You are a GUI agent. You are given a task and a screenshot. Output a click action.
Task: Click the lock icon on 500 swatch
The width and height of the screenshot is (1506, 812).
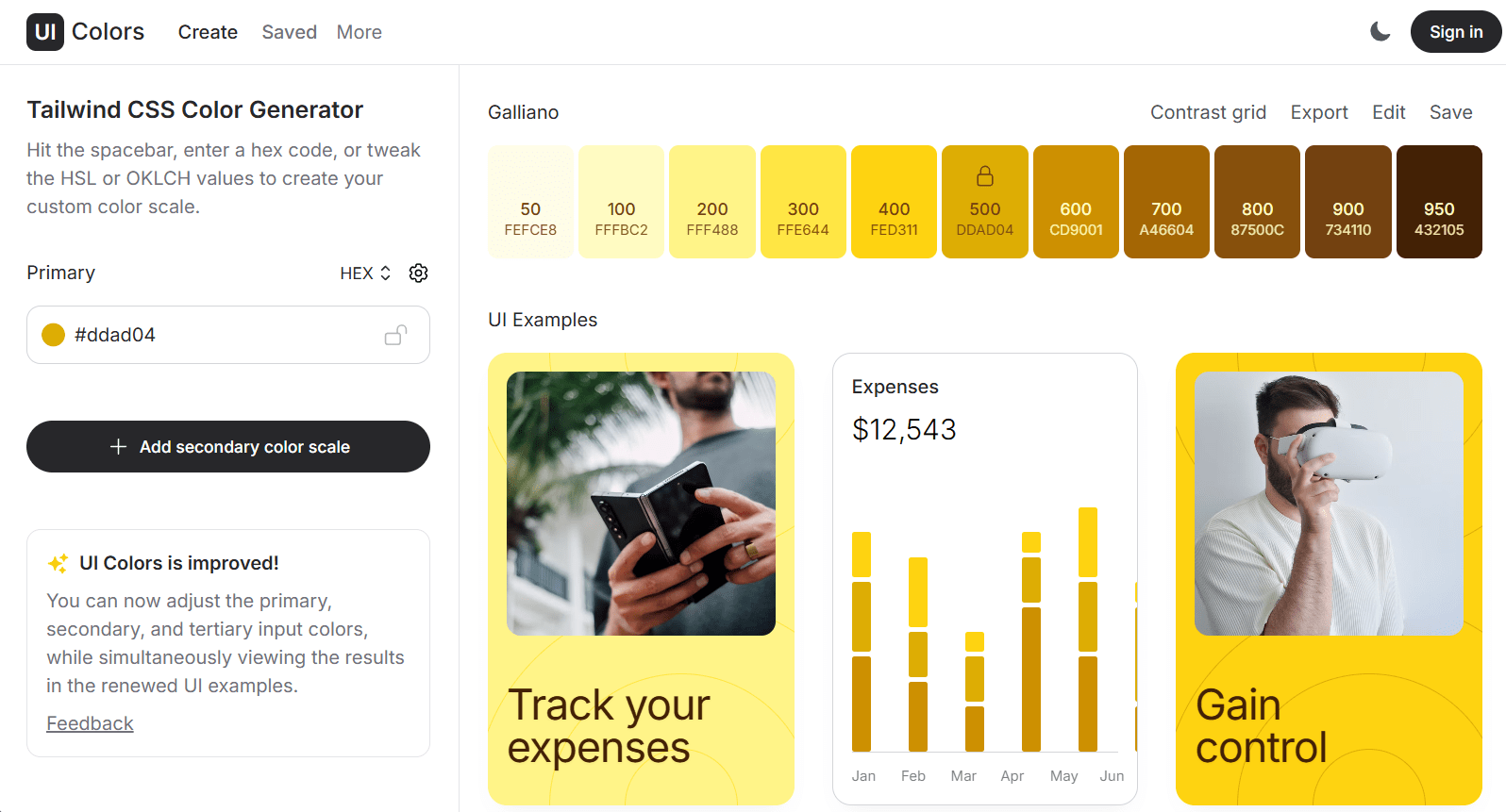(x=985, y=176)
